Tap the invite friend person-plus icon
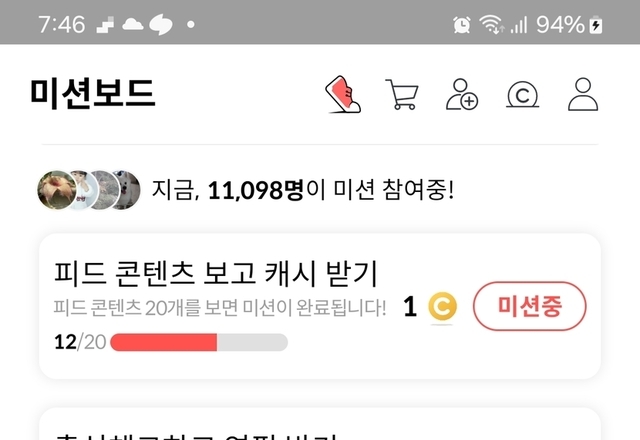The height and width of the screenshot is (440, 640). click(x=462, y=94)
